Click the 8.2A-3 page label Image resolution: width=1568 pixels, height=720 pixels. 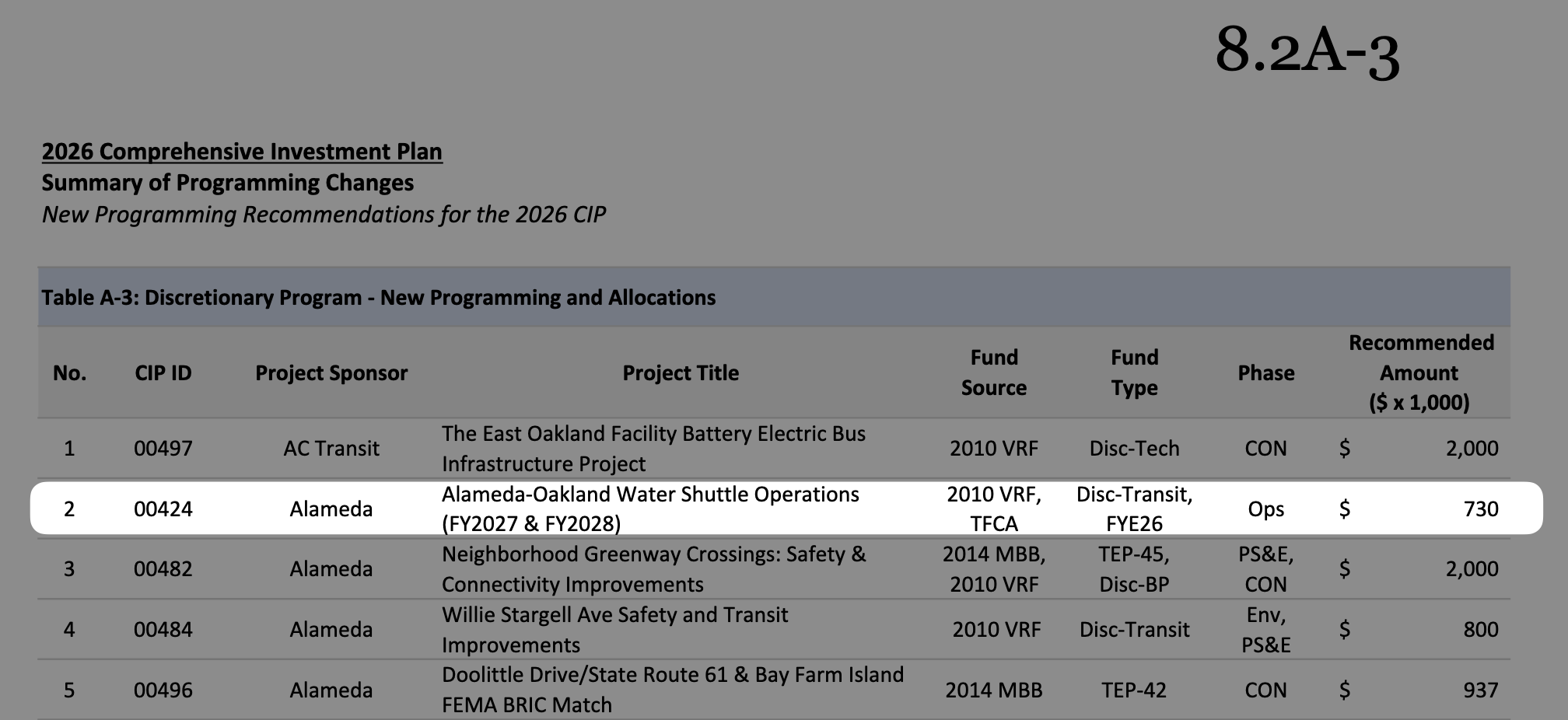[1307, 51]
